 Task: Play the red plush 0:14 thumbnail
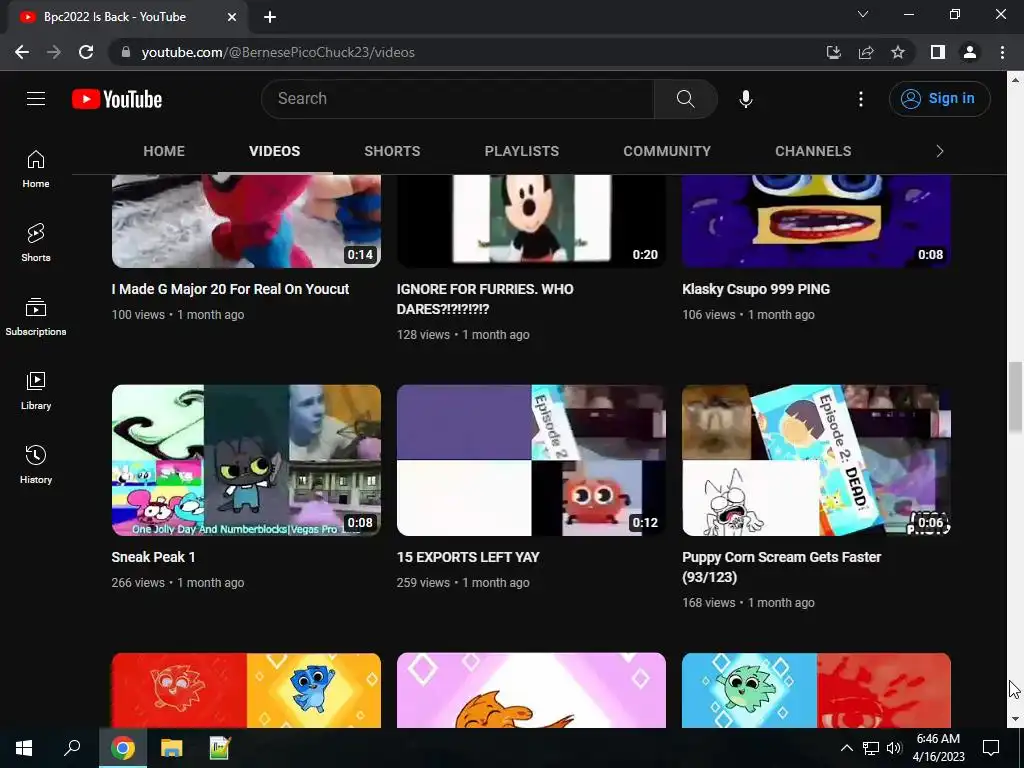click(246, 221)
